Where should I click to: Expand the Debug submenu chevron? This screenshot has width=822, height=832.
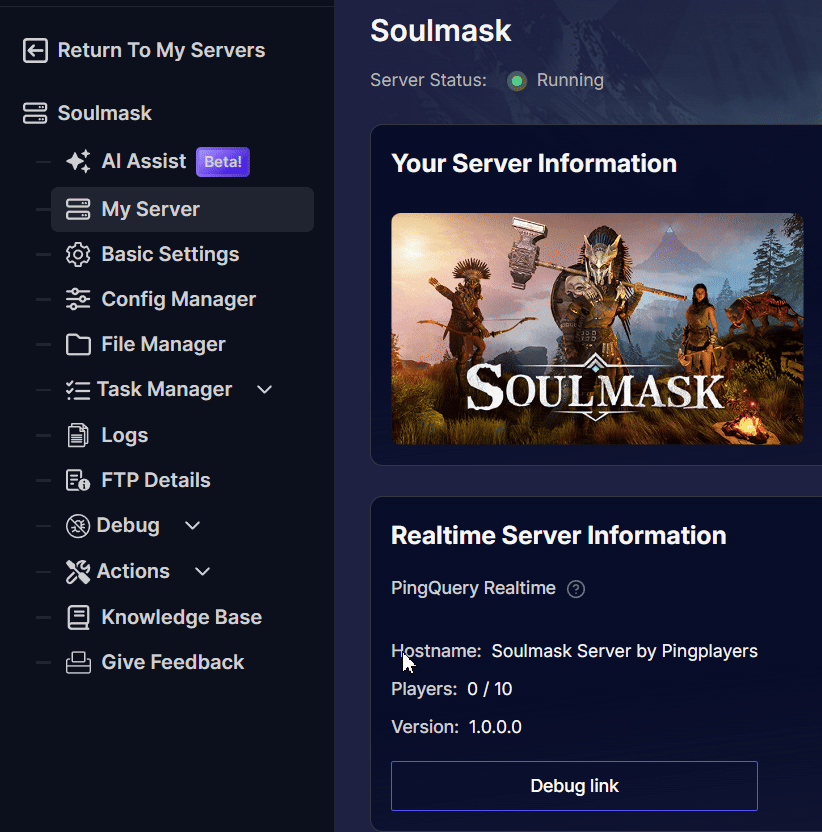(x=192, y=526)
